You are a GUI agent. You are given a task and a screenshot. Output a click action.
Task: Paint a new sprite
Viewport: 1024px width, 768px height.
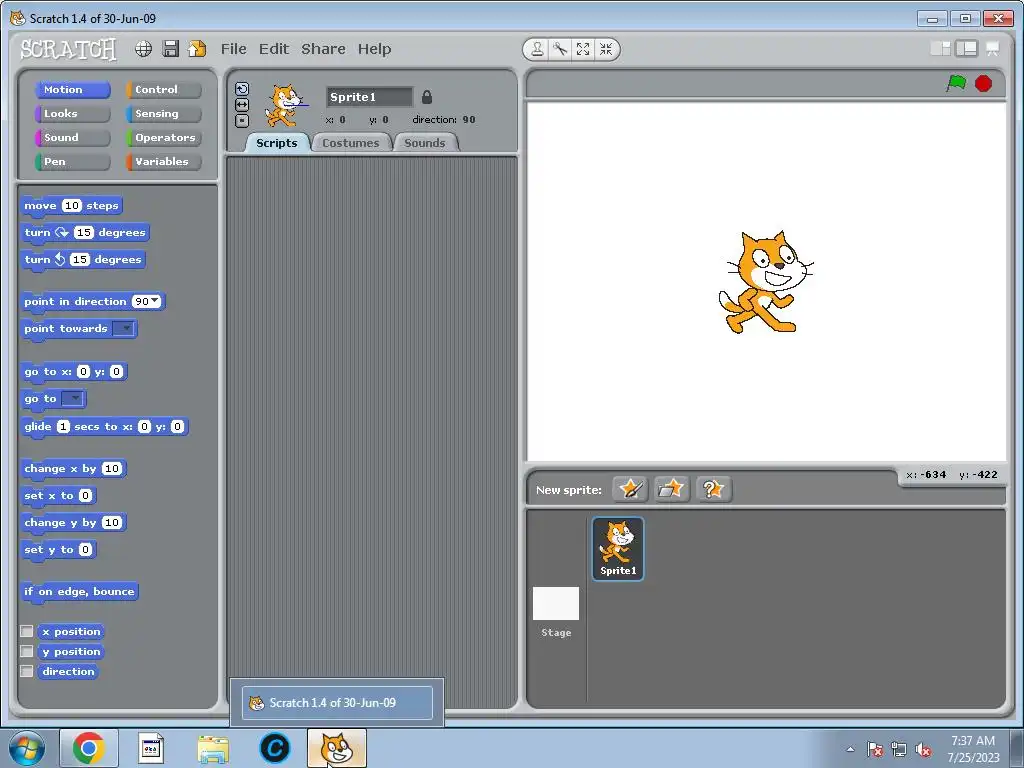click(630, 489)
